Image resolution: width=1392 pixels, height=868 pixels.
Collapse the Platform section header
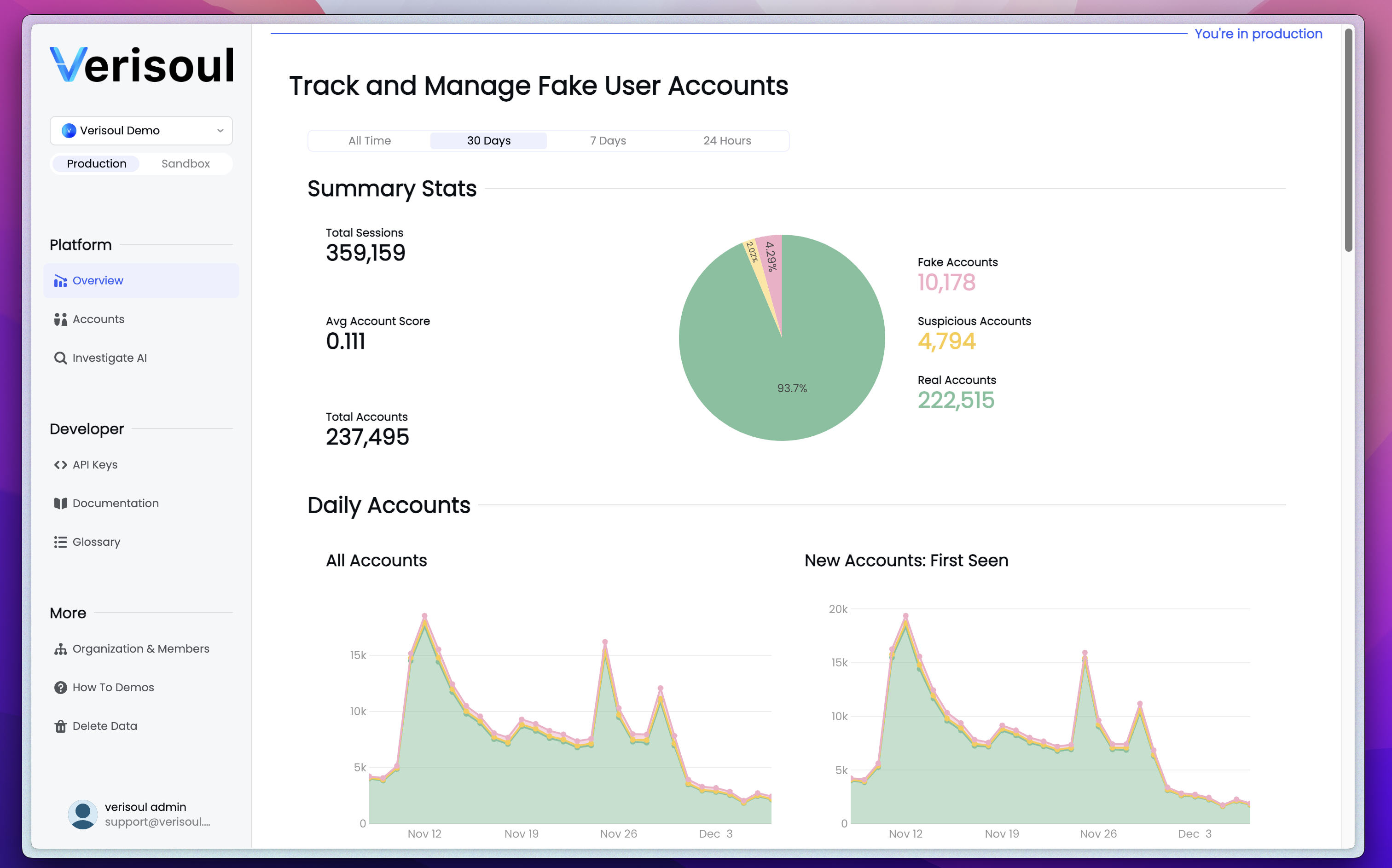(x=81, y=244)
